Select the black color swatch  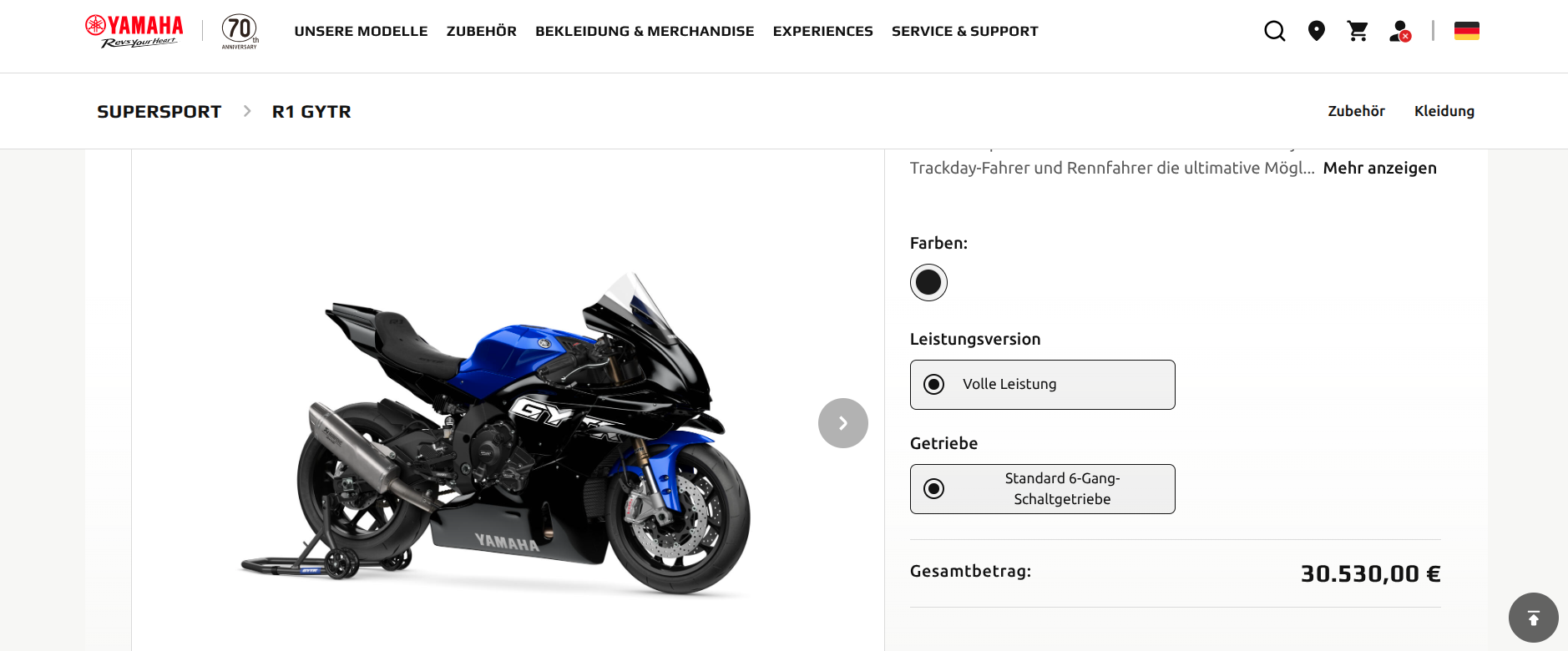click(928, 282)
